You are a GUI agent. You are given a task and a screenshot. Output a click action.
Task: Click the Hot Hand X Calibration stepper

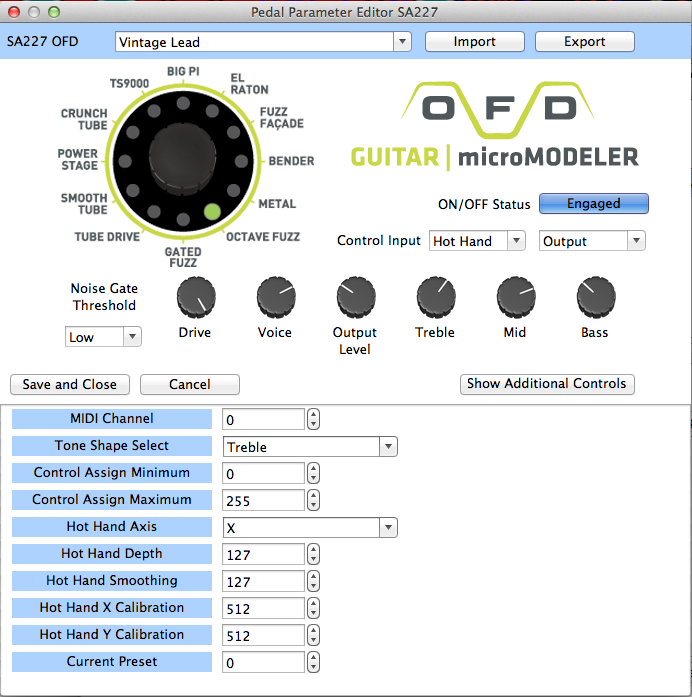click(313, 608)
